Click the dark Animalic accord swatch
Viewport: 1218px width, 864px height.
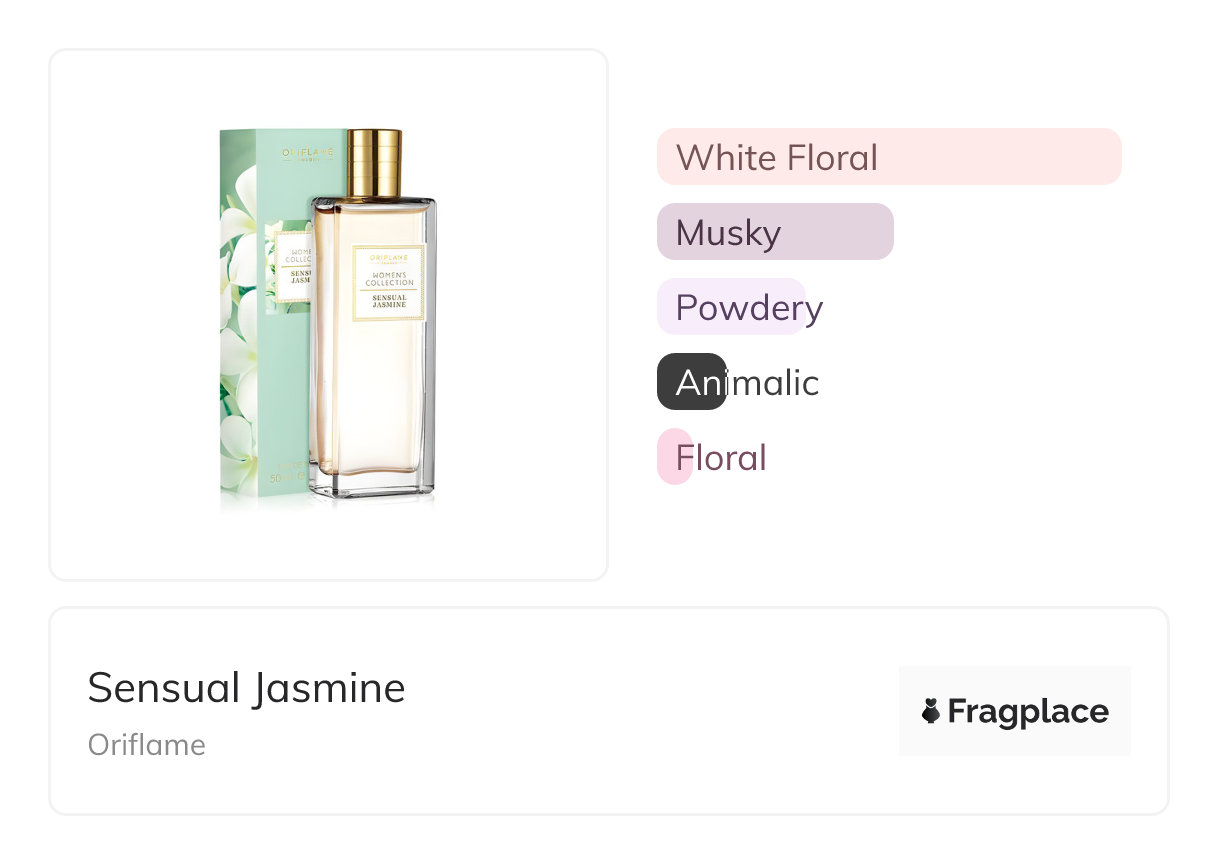pos(691,382)
